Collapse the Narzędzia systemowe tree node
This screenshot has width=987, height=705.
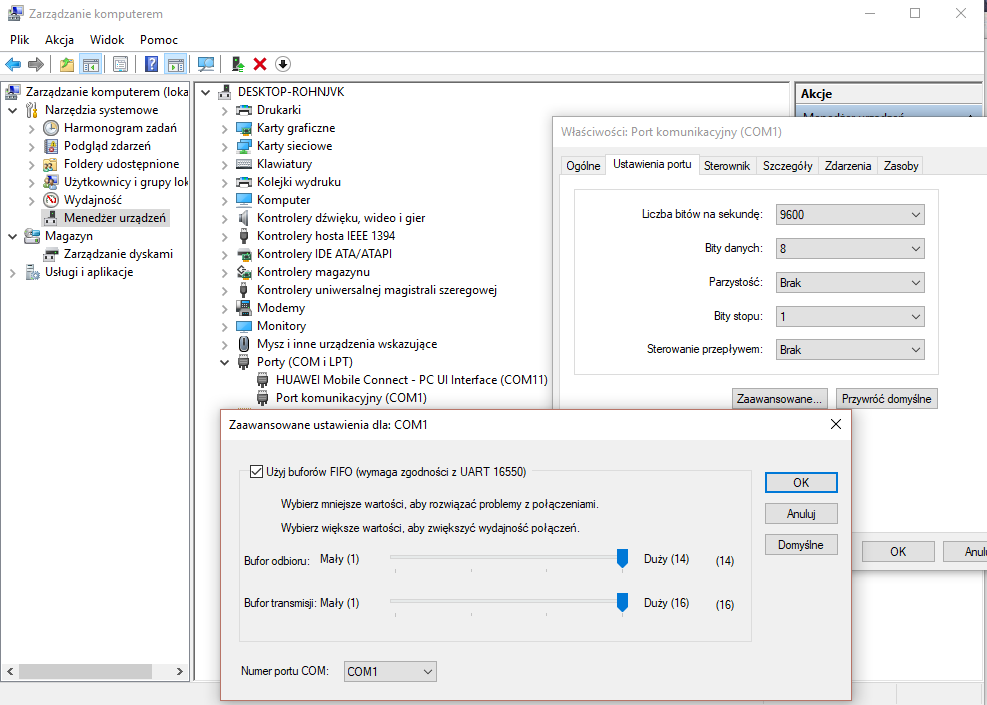[13, 111]
